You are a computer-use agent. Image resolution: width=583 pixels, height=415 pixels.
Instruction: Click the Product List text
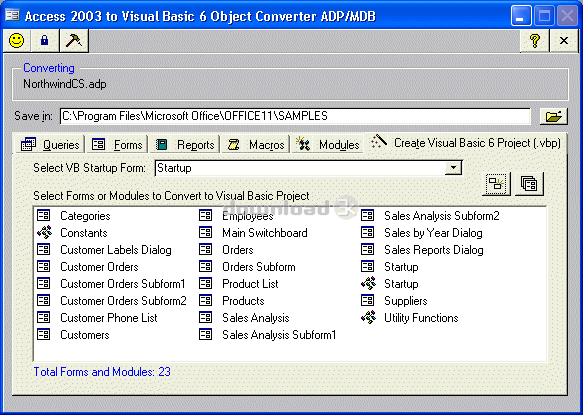[250, 284]
